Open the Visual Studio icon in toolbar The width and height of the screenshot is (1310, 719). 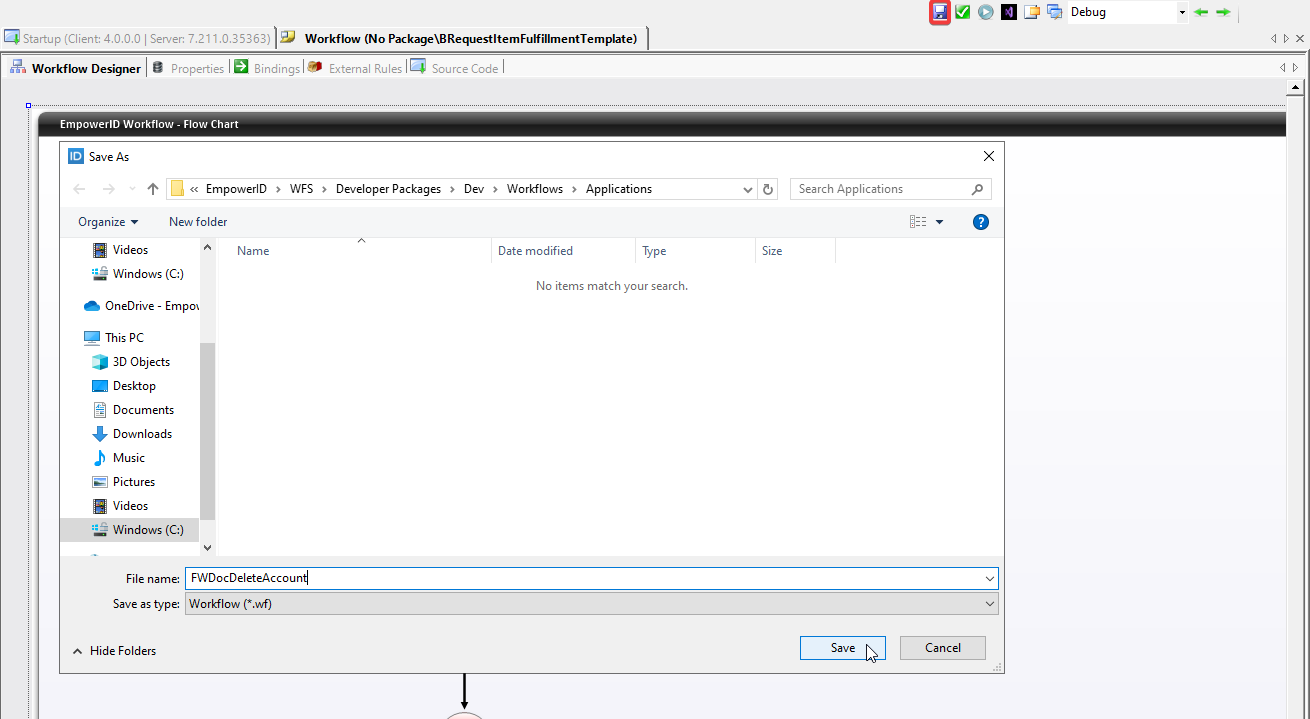pos(1008,12)
